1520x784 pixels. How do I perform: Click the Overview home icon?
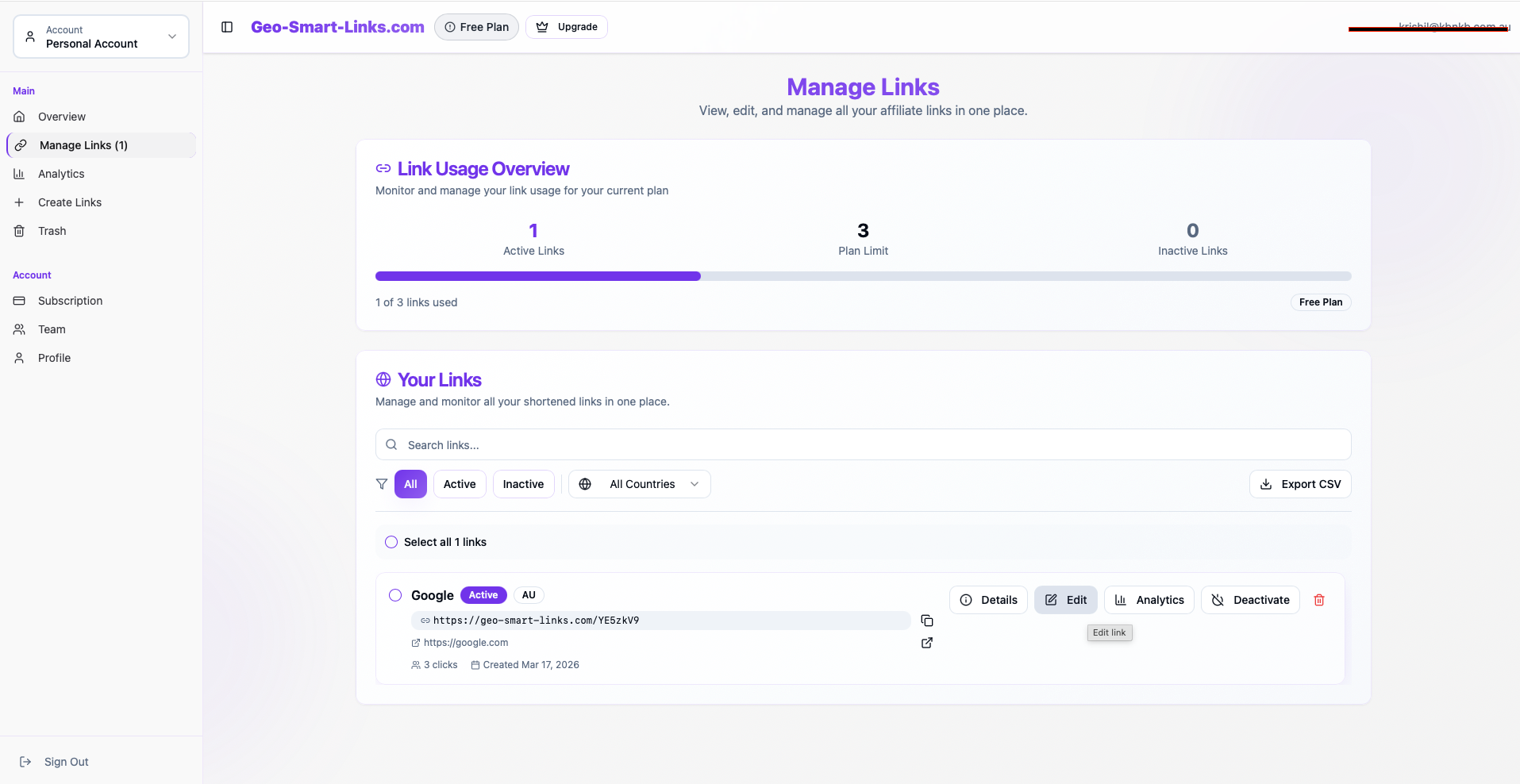pos(19,117)
